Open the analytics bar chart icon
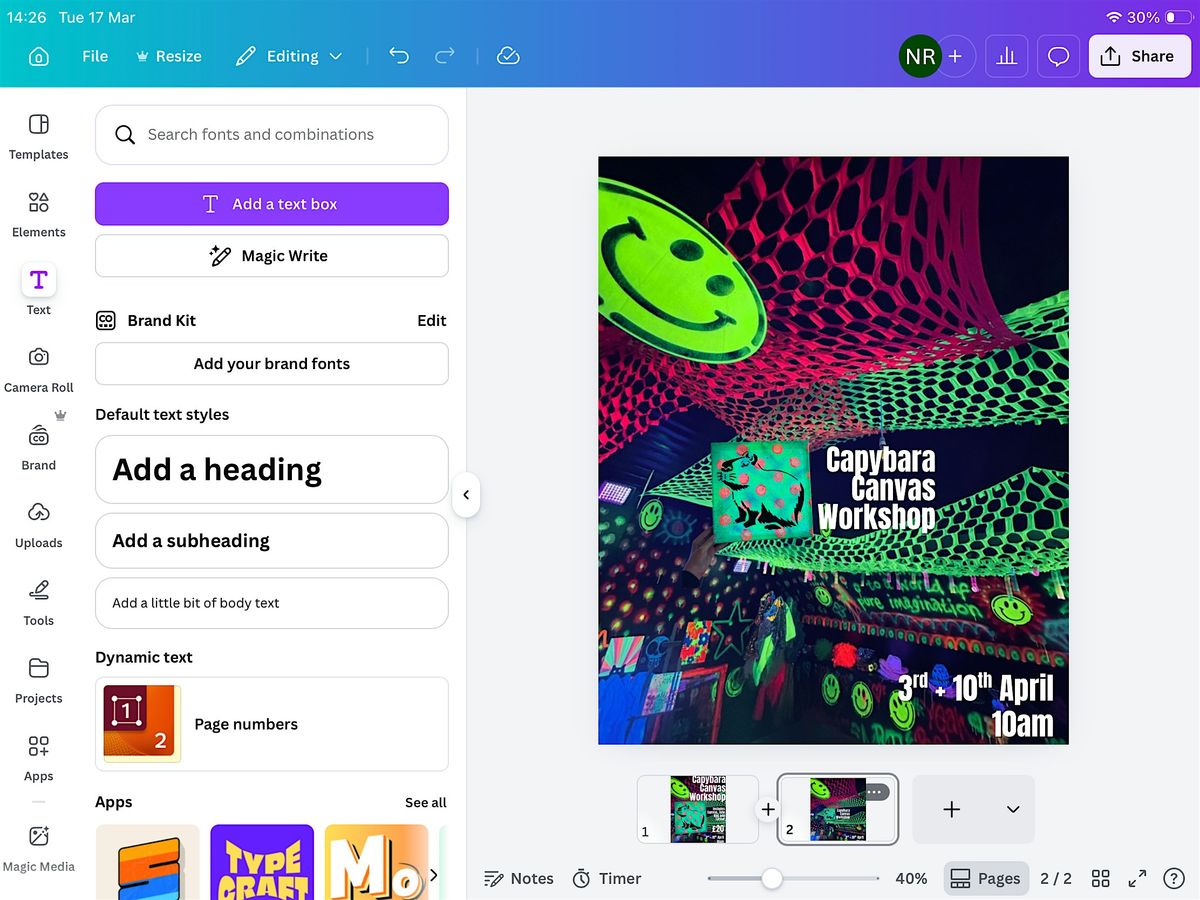Screen dimensions: 1200x900 (1006, 57)
